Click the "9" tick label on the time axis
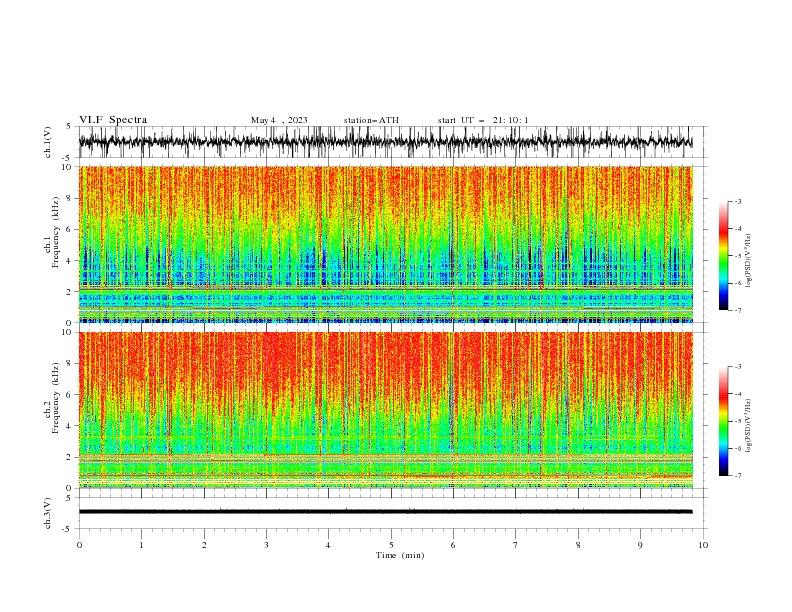The image size is (792, 612). pyautogui.click(x=640, y=545)
